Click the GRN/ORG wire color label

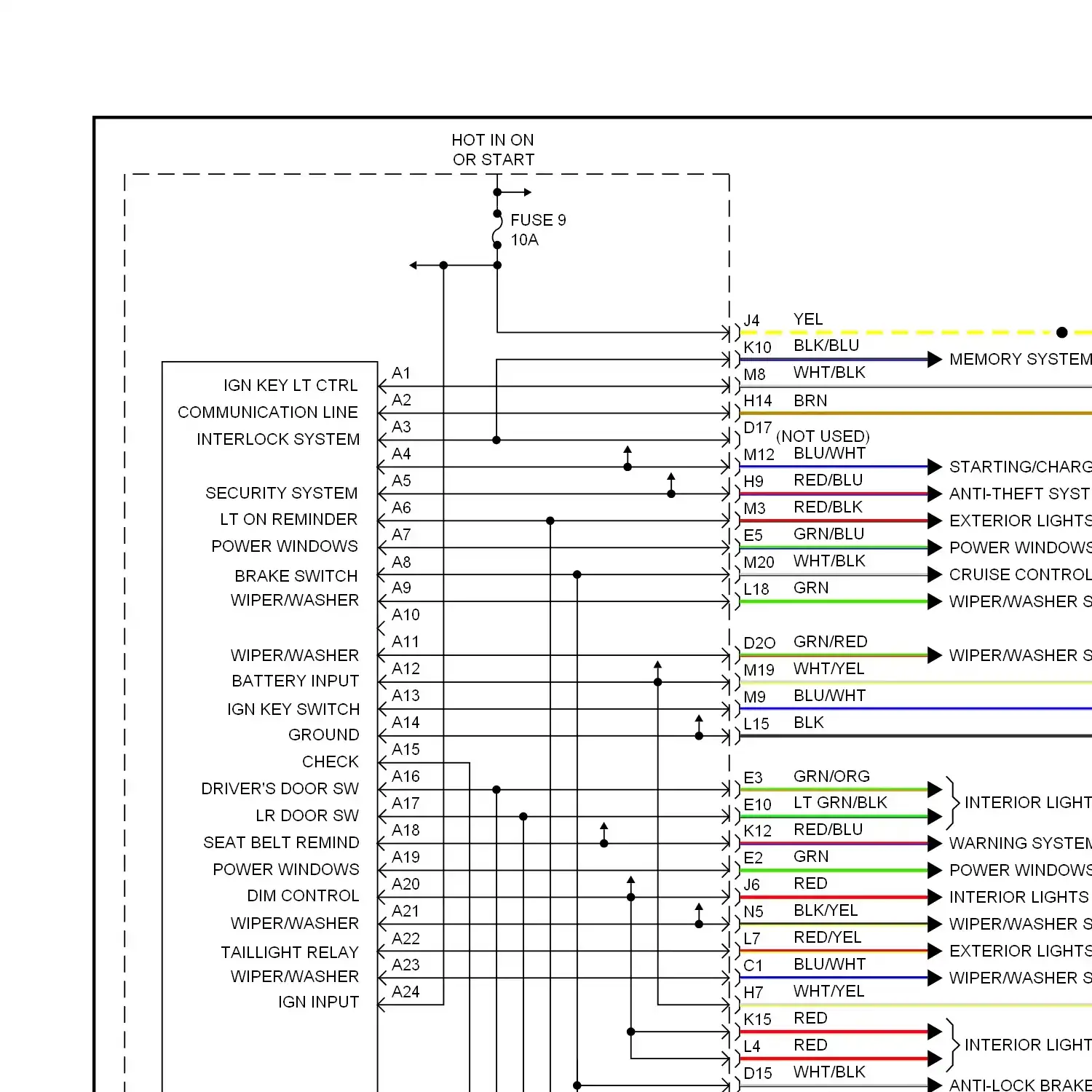coord(831,776)
